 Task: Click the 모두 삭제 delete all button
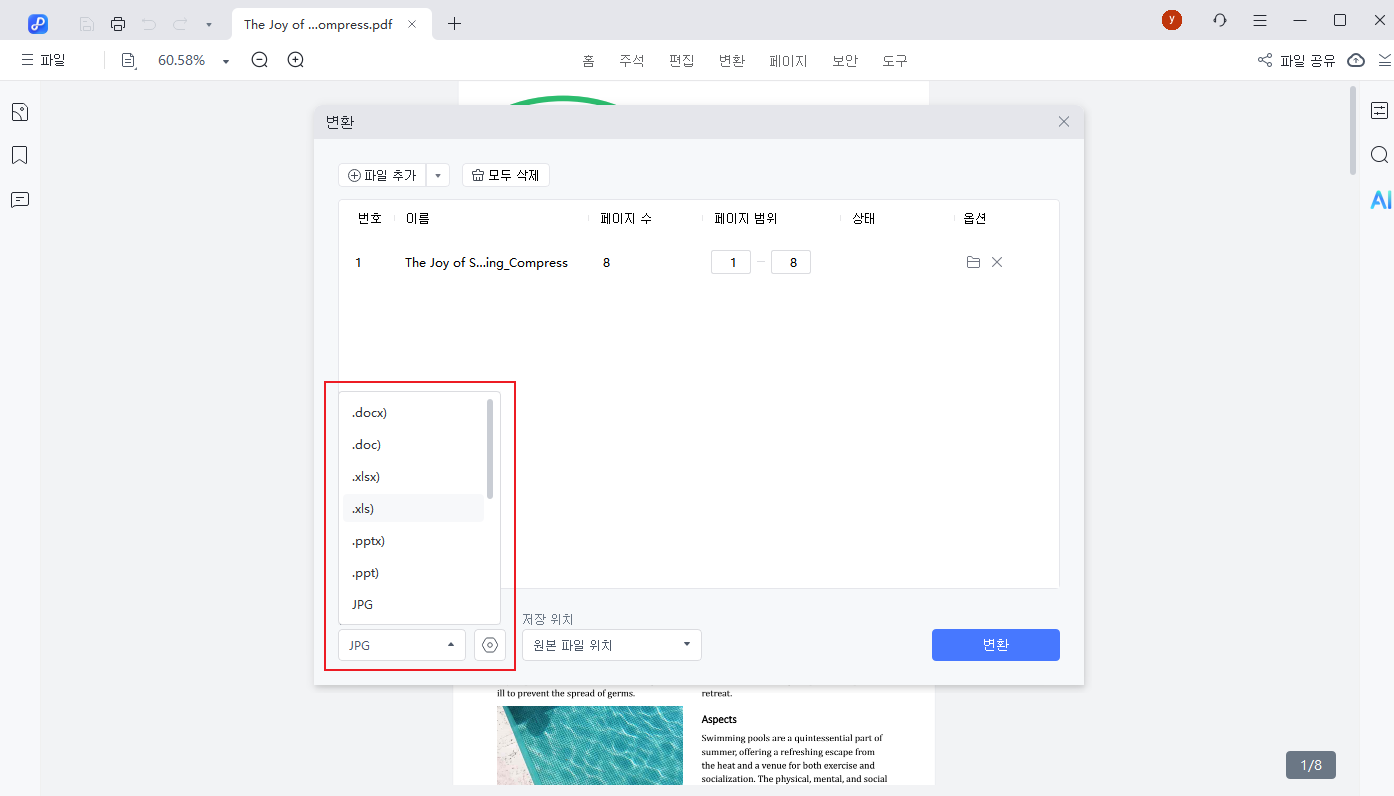(x=505, y=174)
